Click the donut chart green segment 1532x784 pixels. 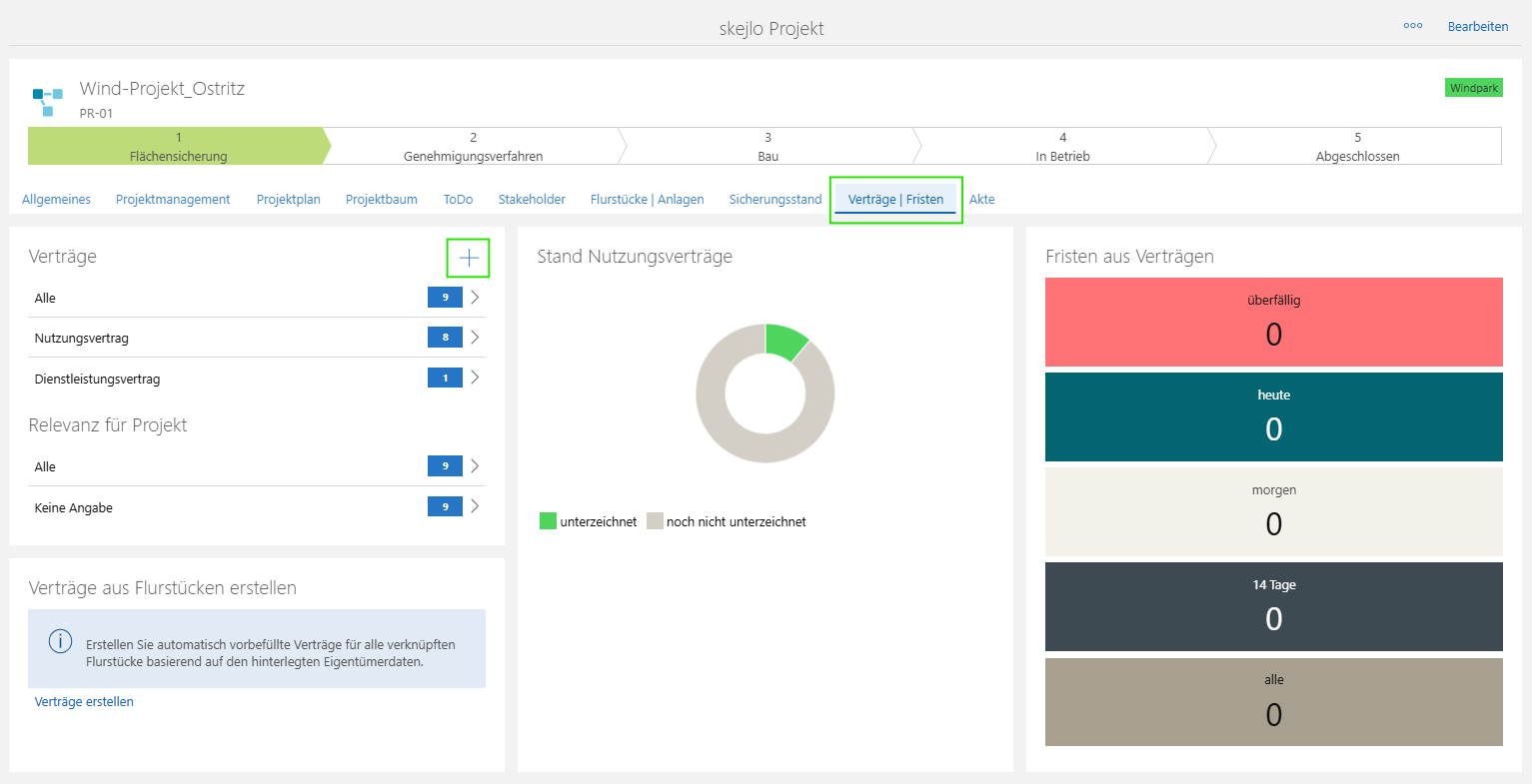click(x=785, y=340)
